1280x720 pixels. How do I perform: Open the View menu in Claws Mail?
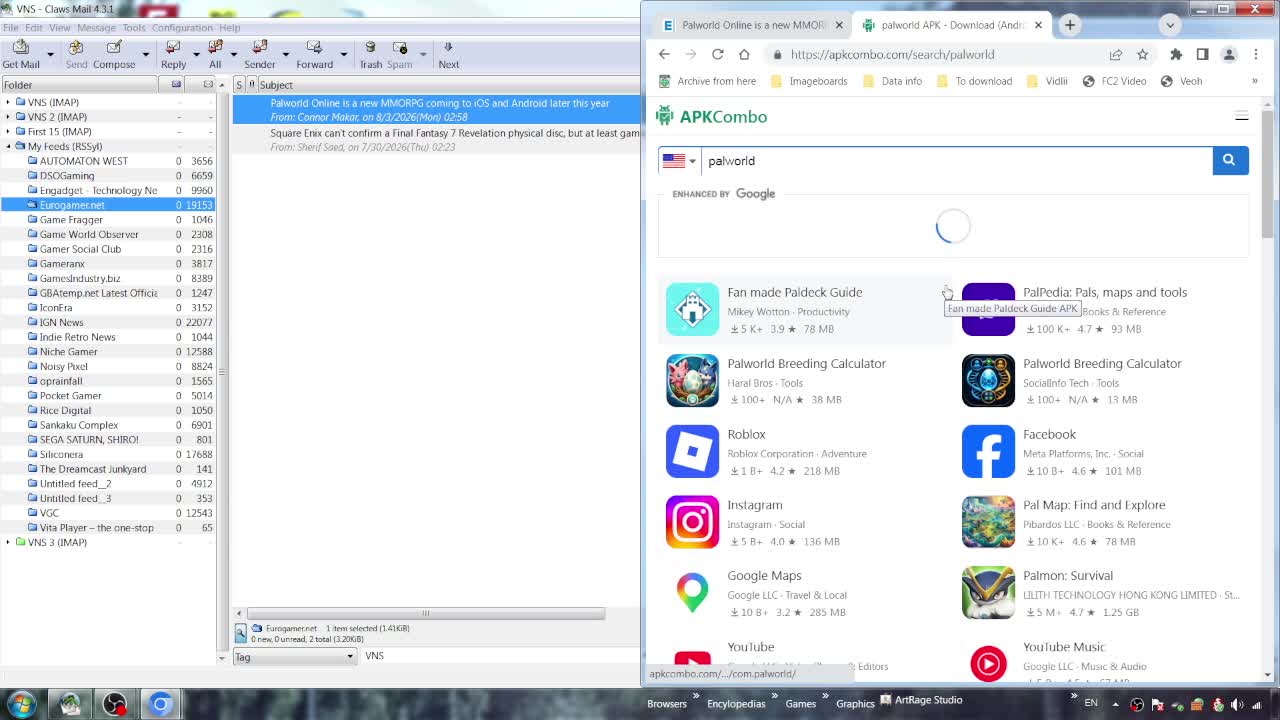60,28
